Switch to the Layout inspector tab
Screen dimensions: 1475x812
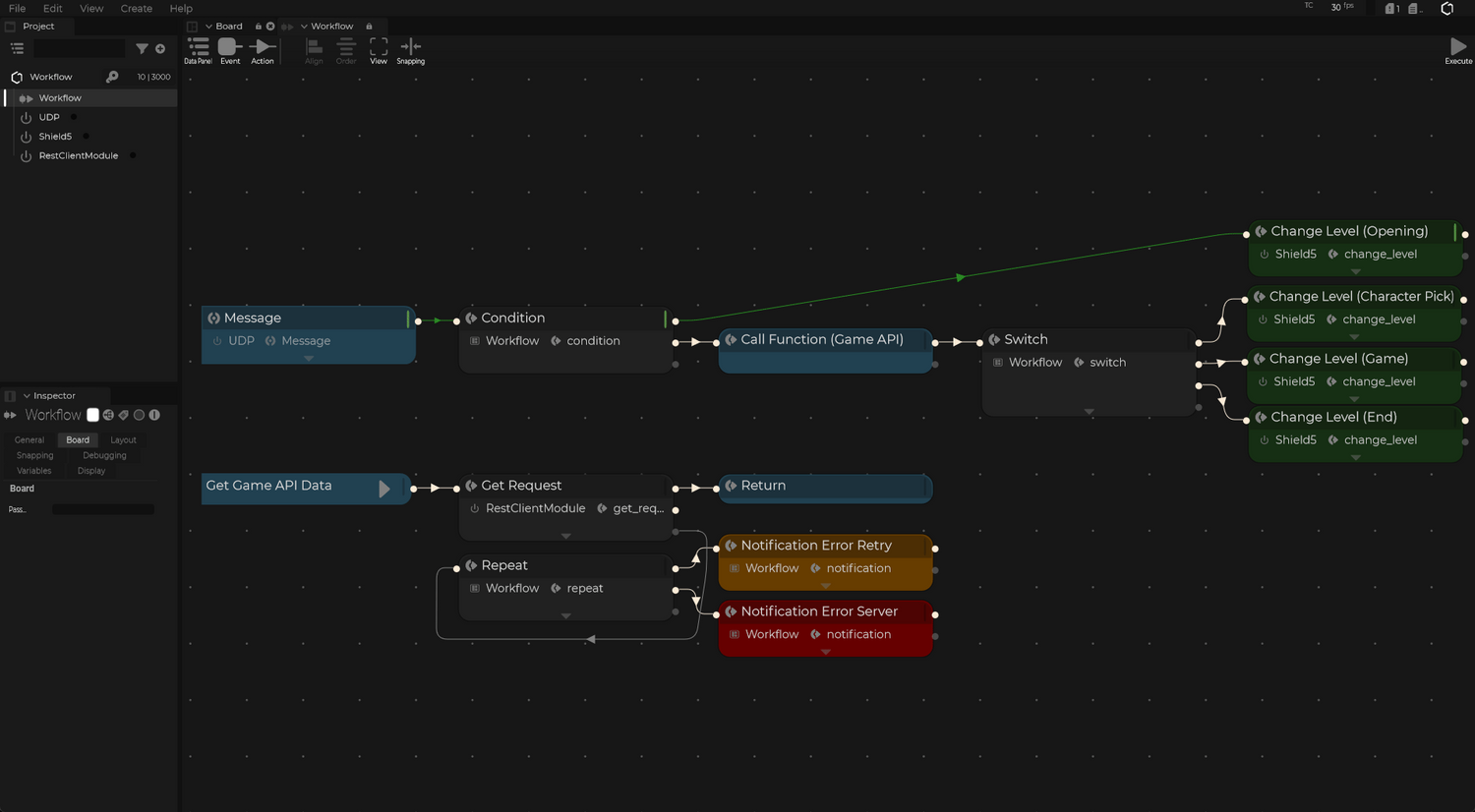tap(123, 439)
